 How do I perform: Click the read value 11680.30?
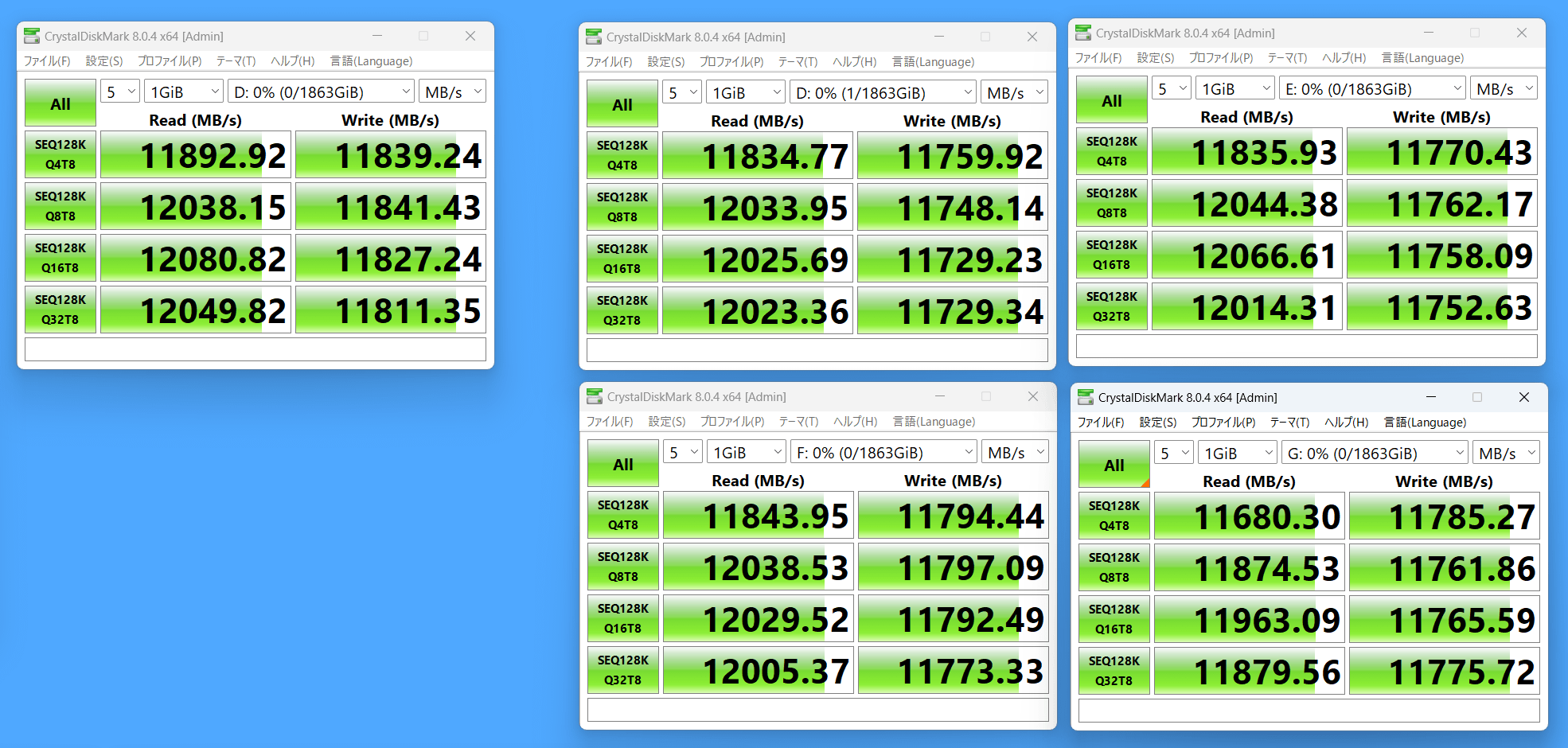coord(1249,516)
